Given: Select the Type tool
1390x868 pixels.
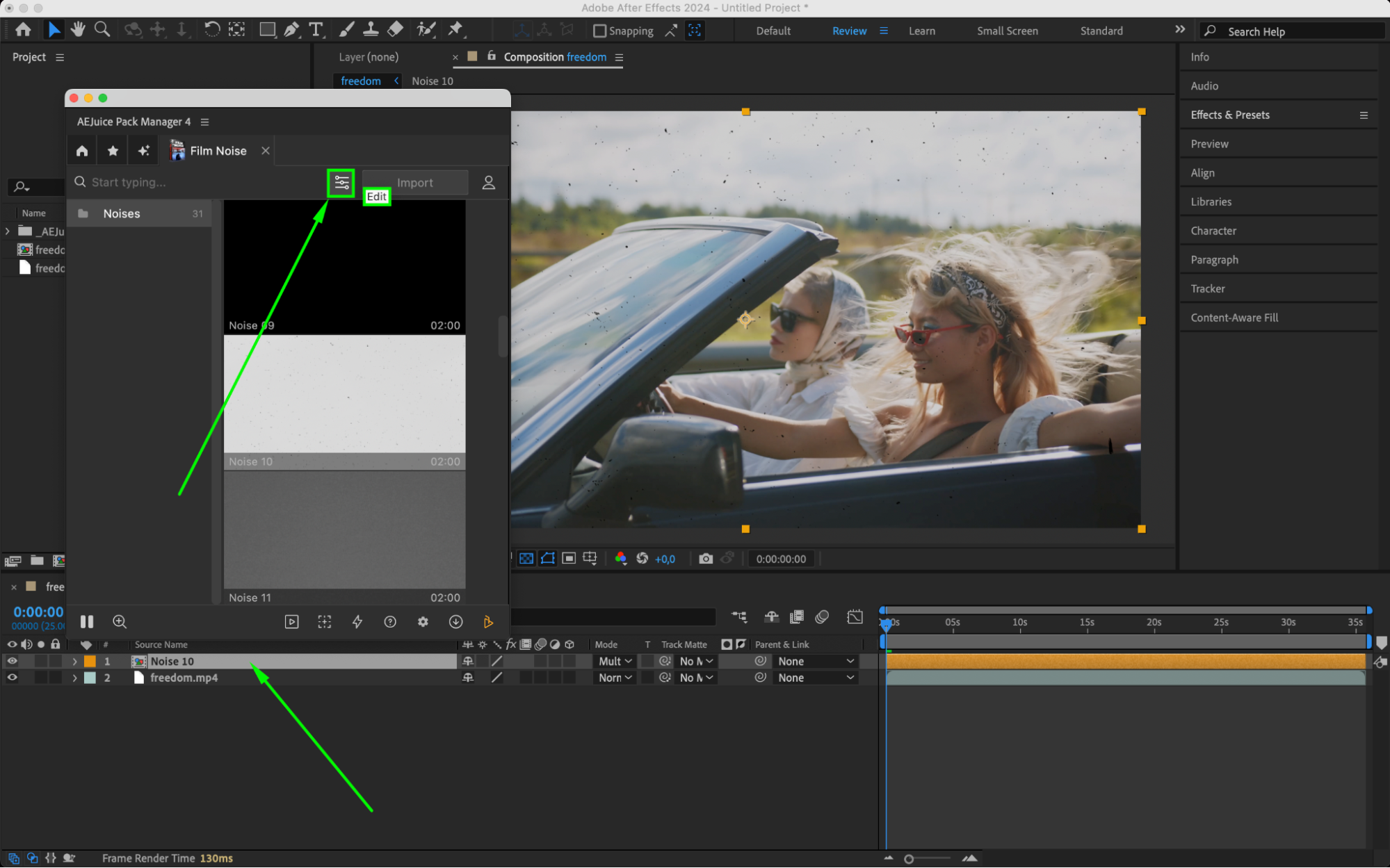Looking at the screenshot, I should click(x=316, y=29).
